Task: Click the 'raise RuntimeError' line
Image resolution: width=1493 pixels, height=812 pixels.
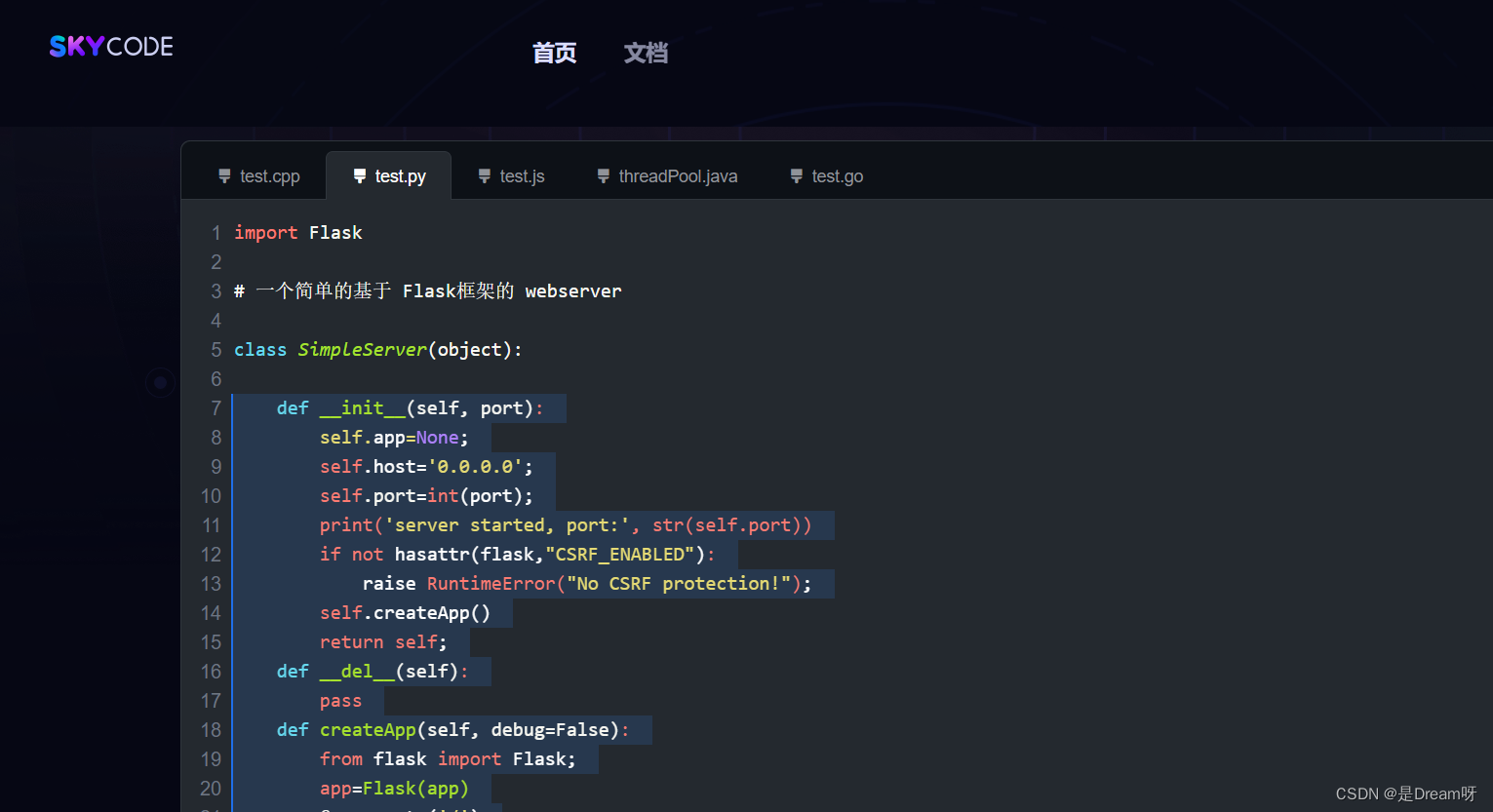Action: [x=587, y=584]
